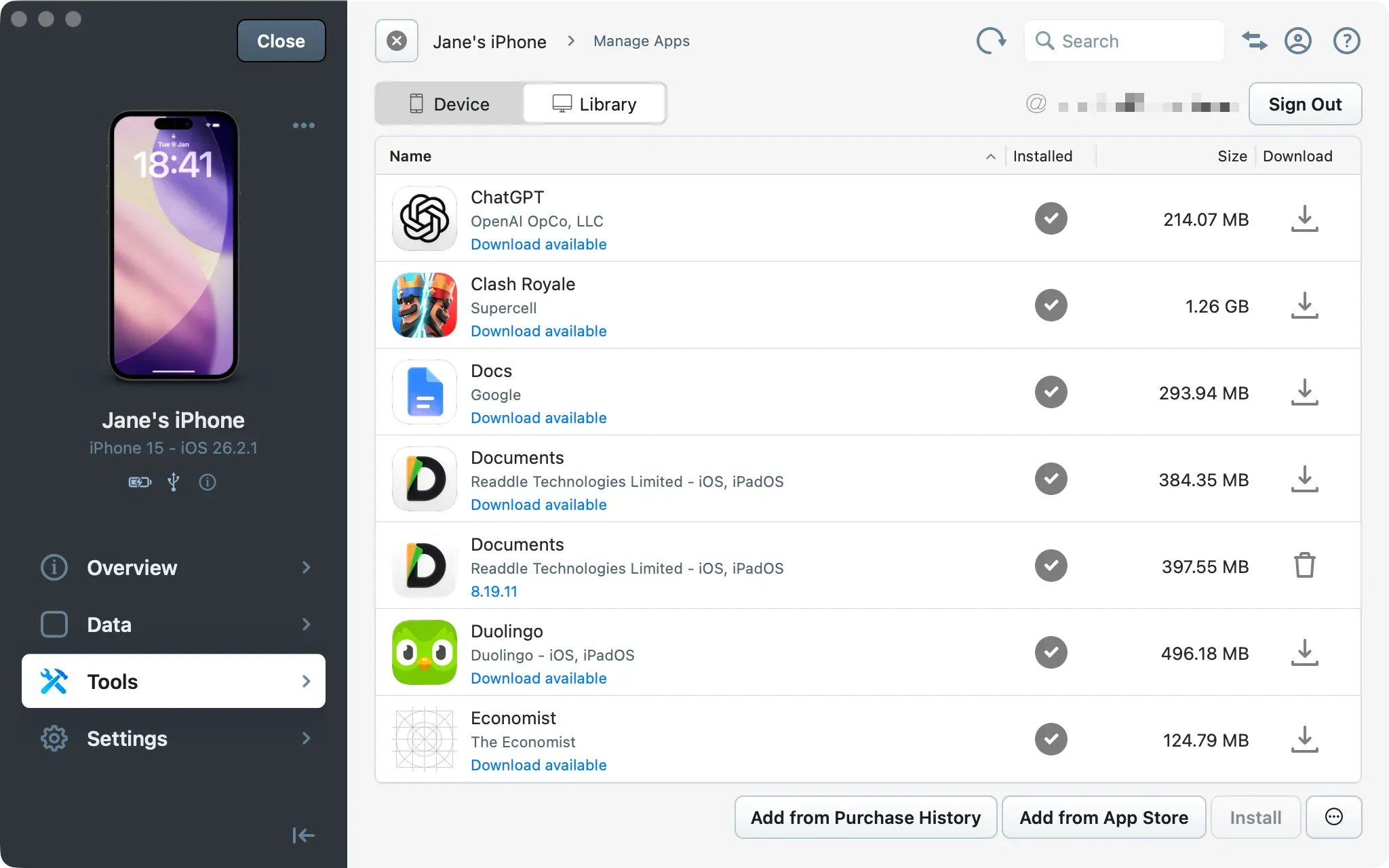Select the Duolingo owl app icon

(x=425, y=652)
